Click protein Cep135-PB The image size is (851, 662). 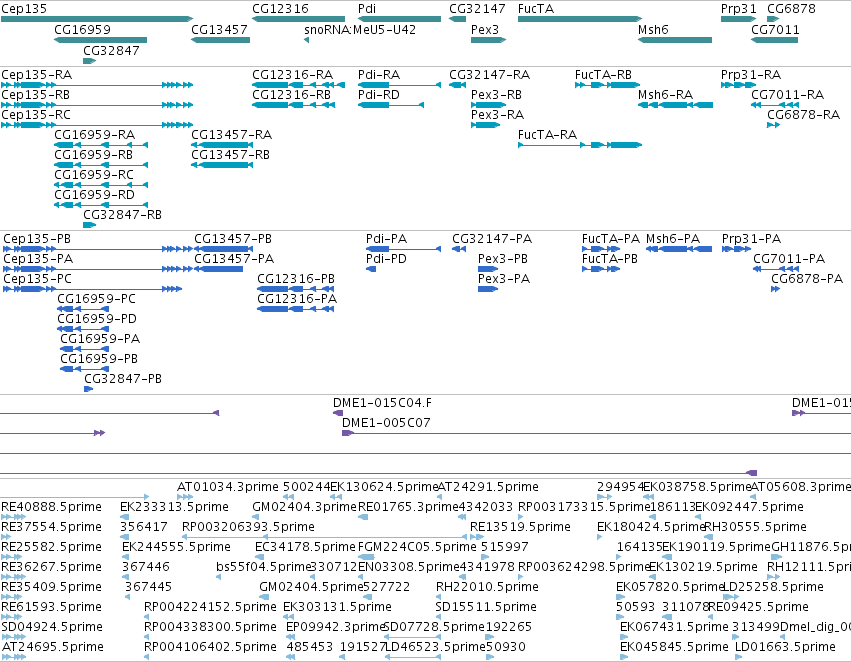point(37,239)
